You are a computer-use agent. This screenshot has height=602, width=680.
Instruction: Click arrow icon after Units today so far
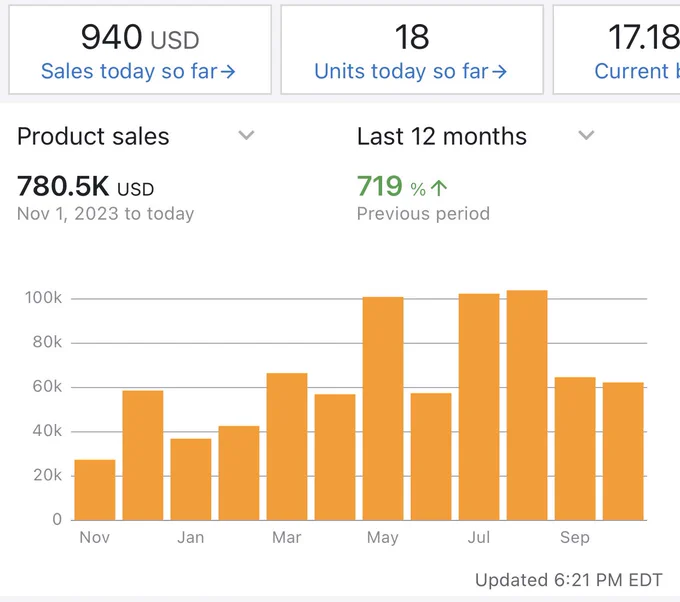pos(500,72)
